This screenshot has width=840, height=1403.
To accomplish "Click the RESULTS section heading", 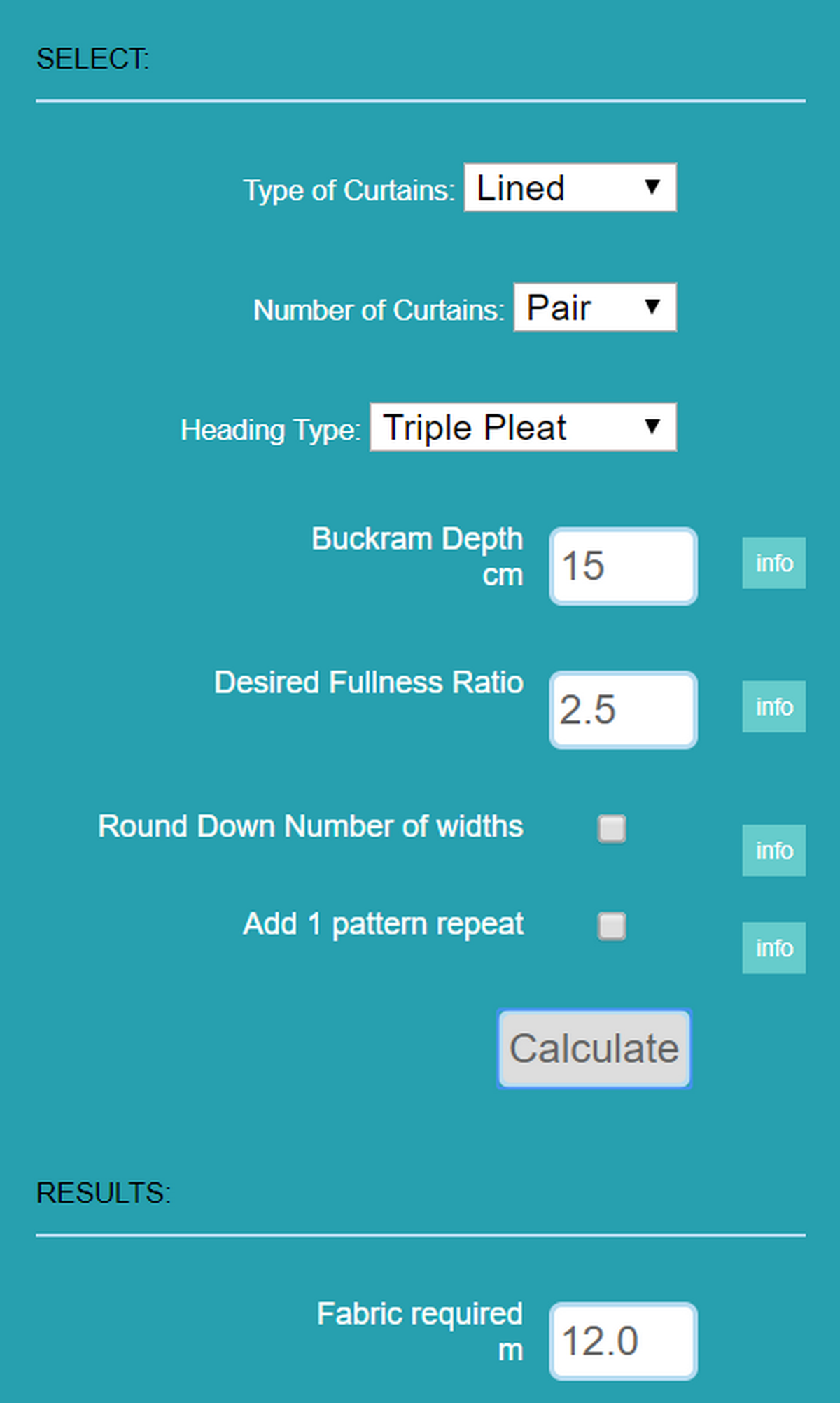I will pyautogui.click(x=104, y=1193).
